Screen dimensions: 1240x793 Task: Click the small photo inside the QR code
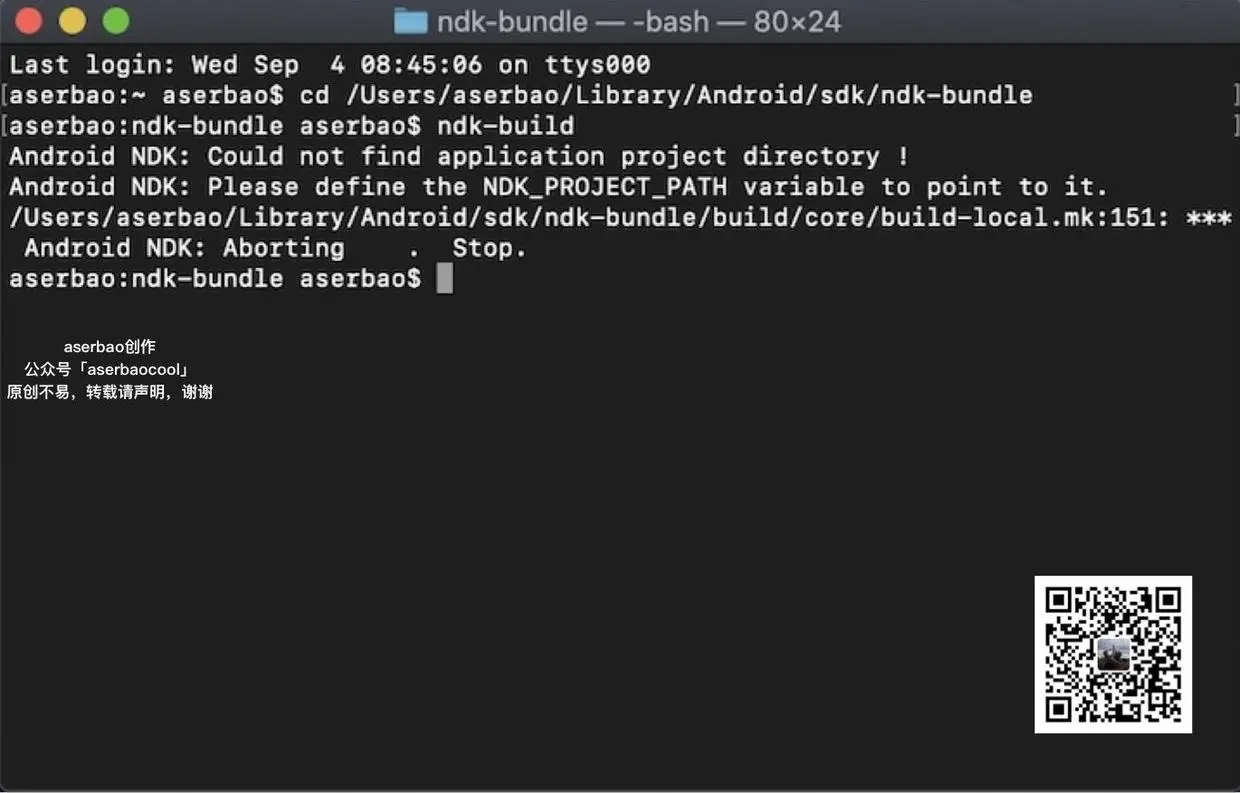coord(1113,655)
